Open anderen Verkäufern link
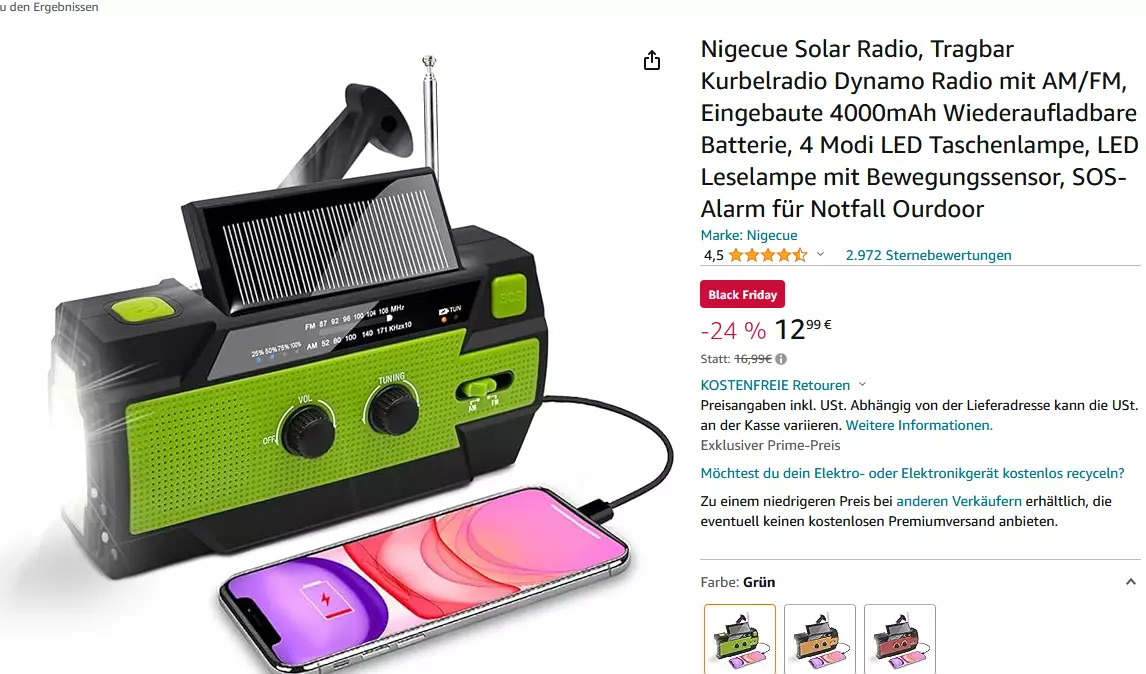 click(958, 501)
